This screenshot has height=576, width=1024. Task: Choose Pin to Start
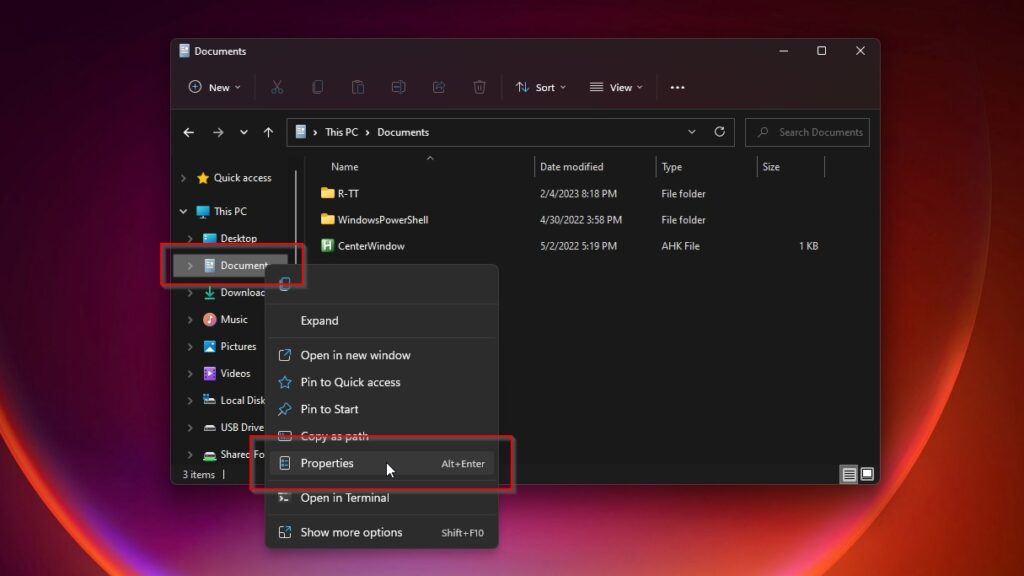(x=382, y=409)
